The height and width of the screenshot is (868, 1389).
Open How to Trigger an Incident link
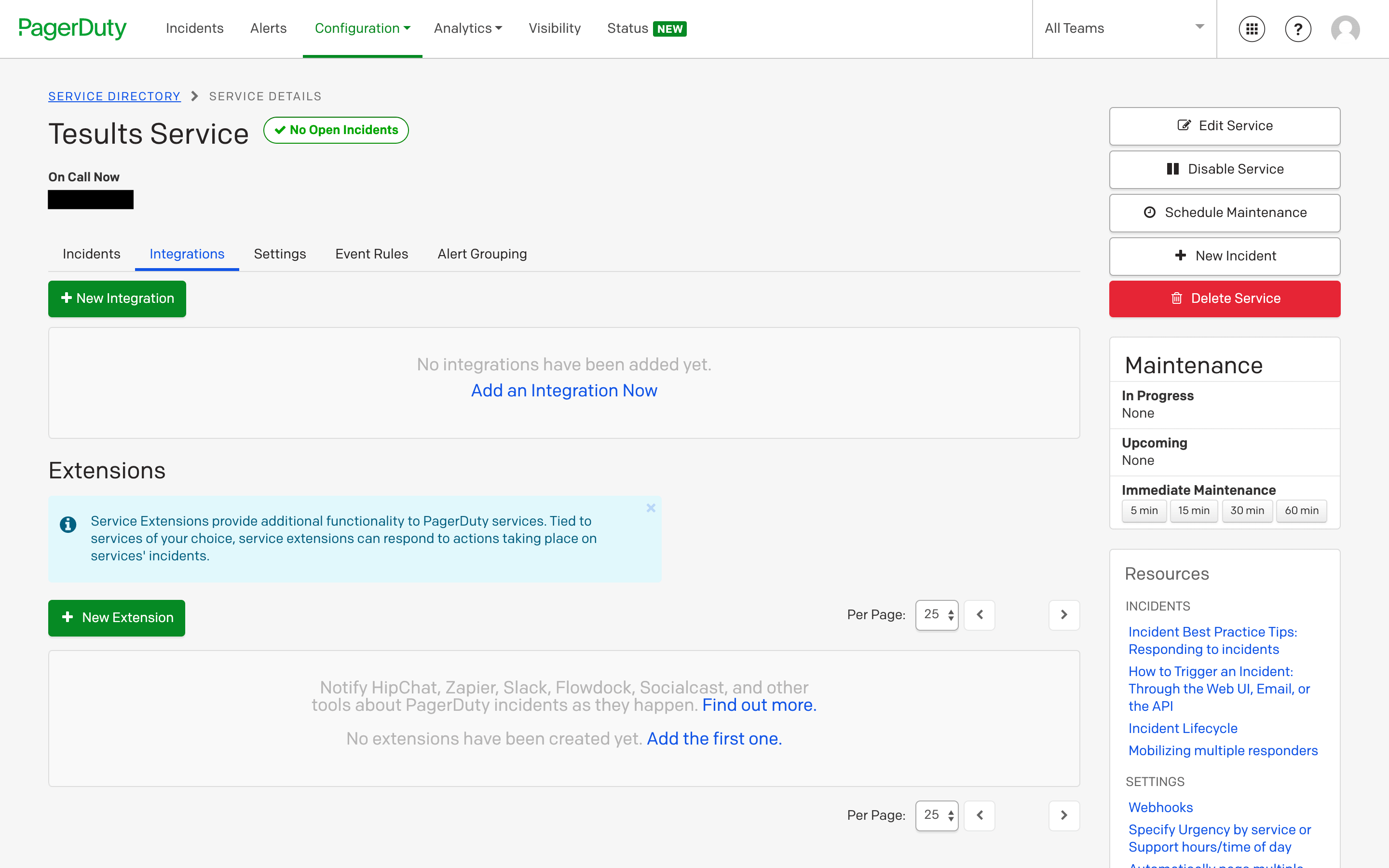click(1219, 689)
